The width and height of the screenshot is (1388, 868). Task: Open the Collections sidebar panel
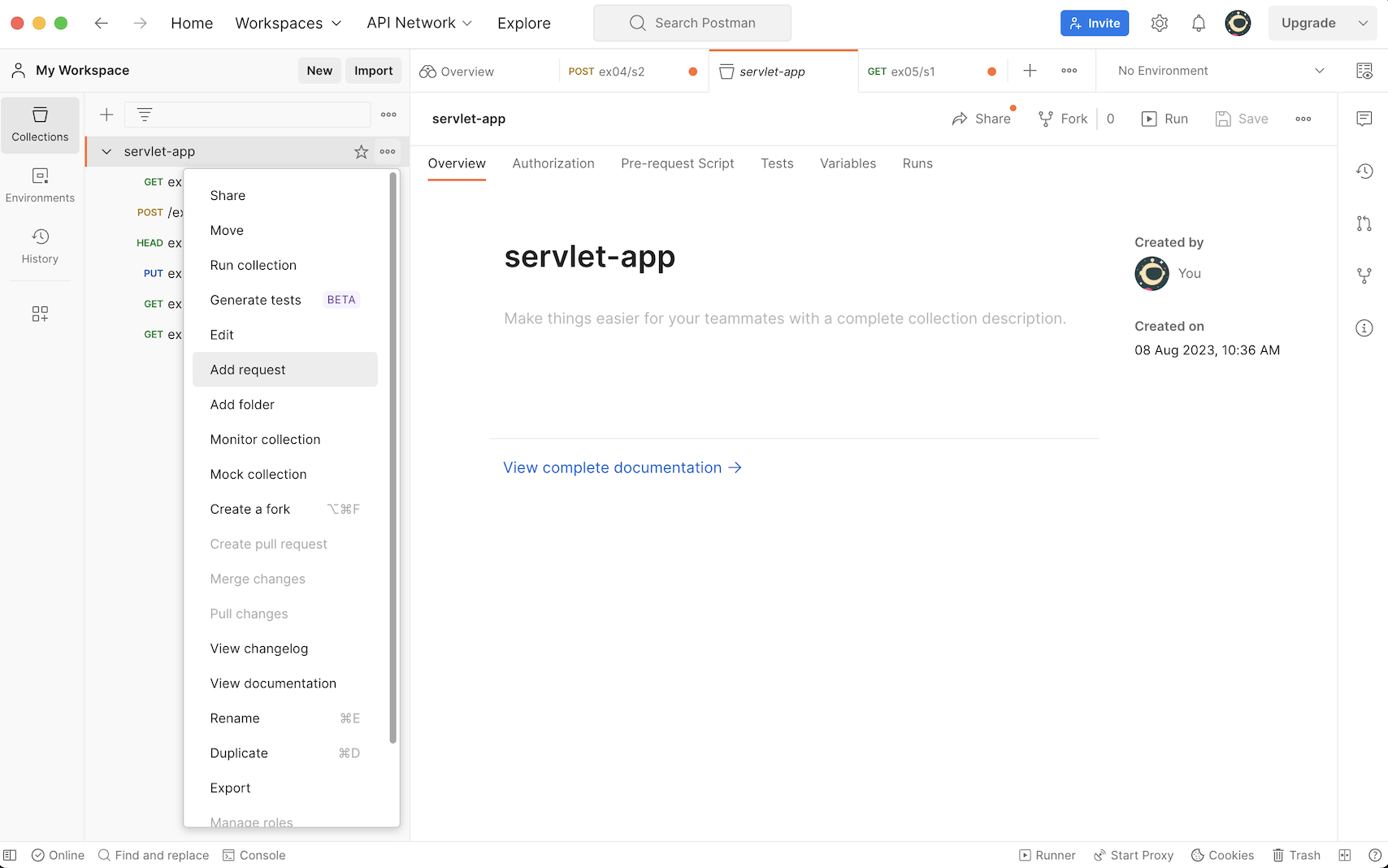click(40, 125)
